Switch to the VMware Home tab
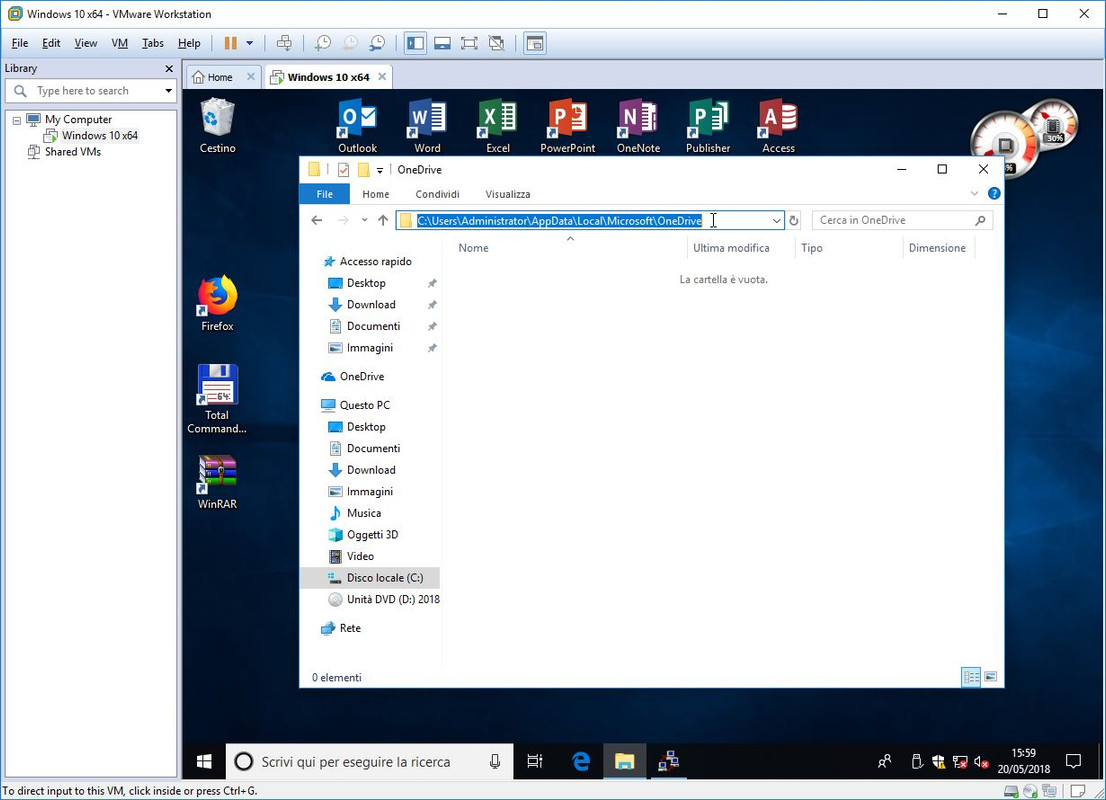Screen dimensions: 1106x800 219,77
